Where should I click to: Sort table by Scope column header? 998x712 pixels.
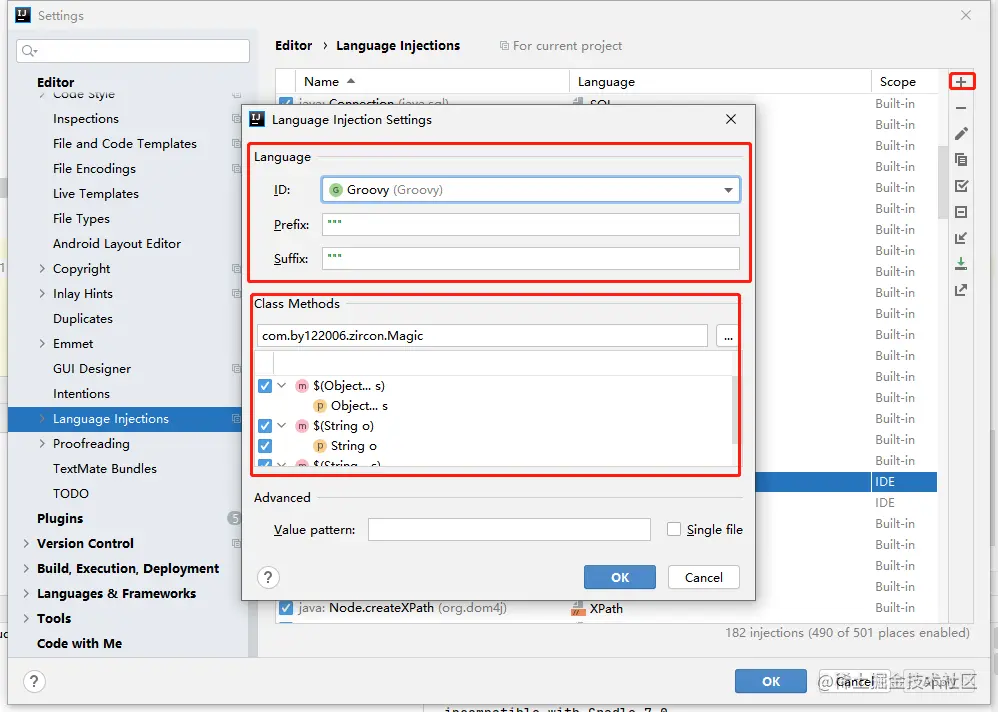pos(904,81)
